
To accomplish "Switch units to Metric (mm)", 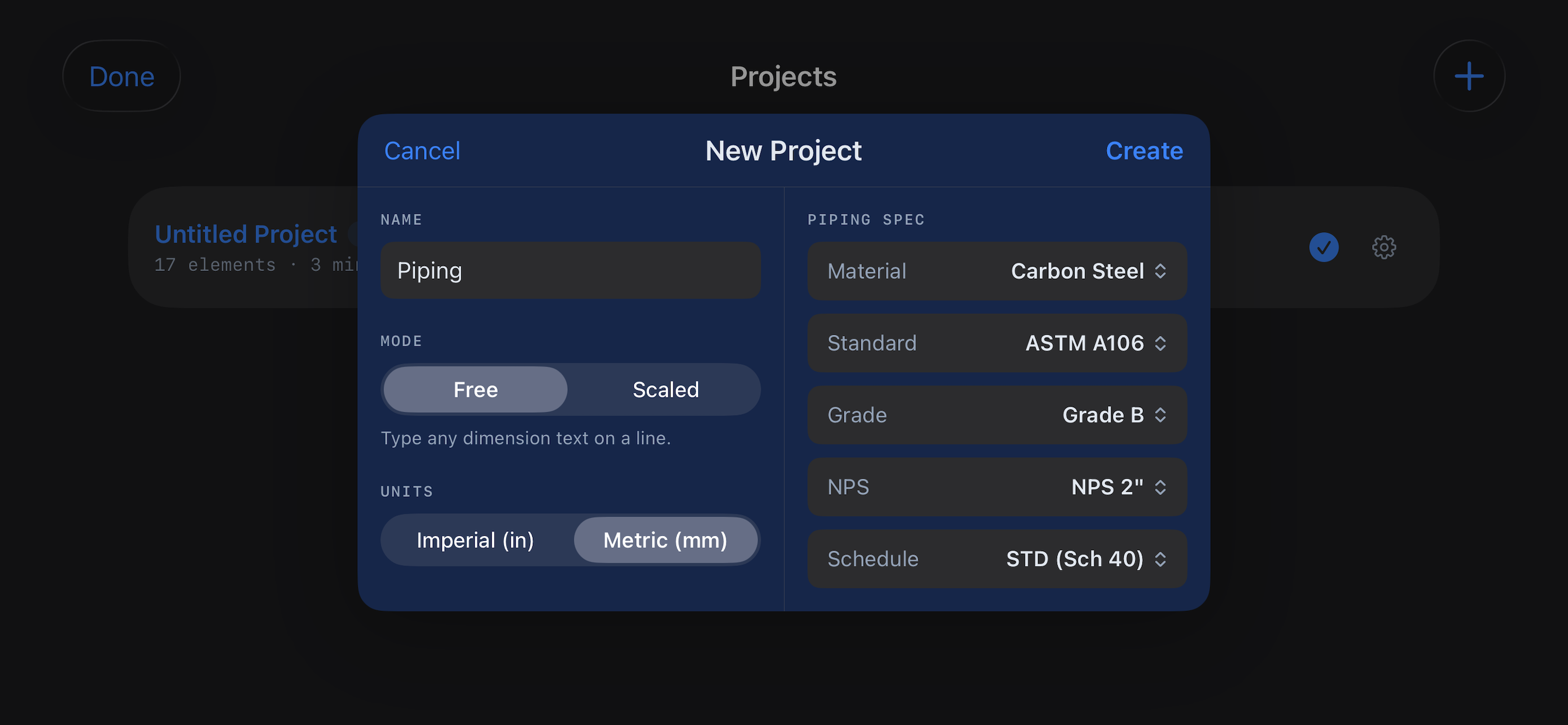I will (x=665, y=540).
